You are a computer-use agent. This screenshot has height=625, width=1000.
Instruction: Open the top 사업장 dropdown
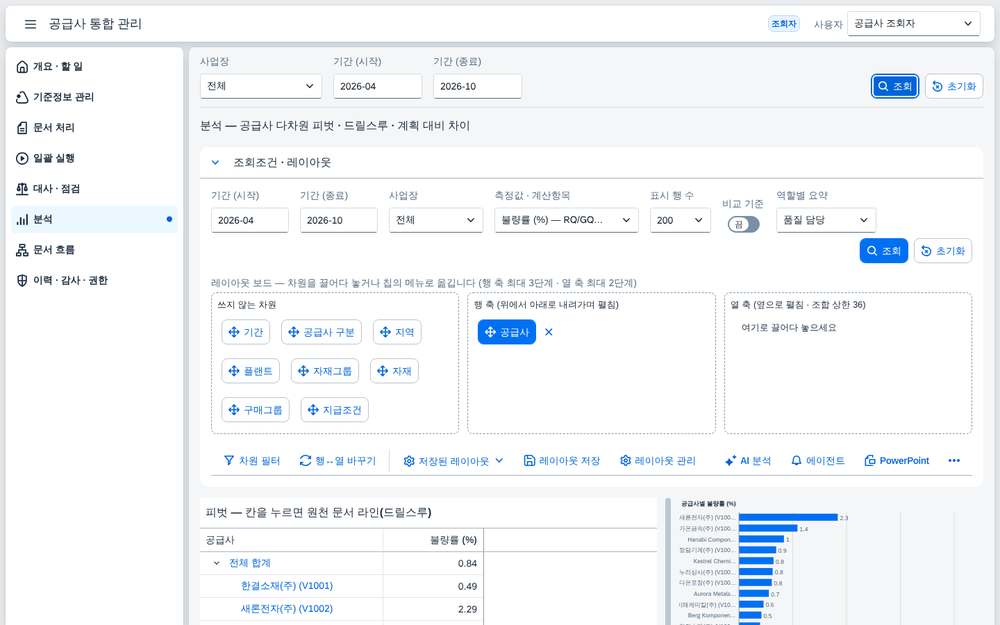[x=261, y=86]
